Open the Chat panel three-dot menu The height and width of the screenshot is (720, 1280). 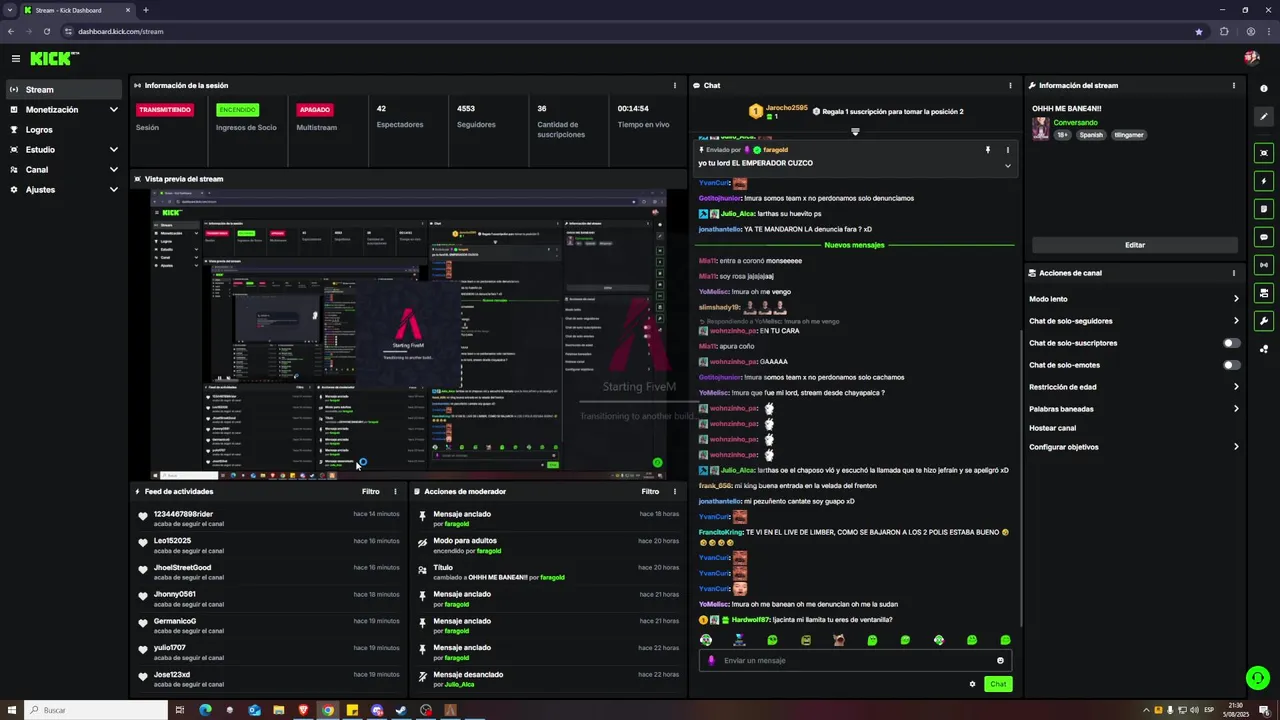[x=1010, y=86]
